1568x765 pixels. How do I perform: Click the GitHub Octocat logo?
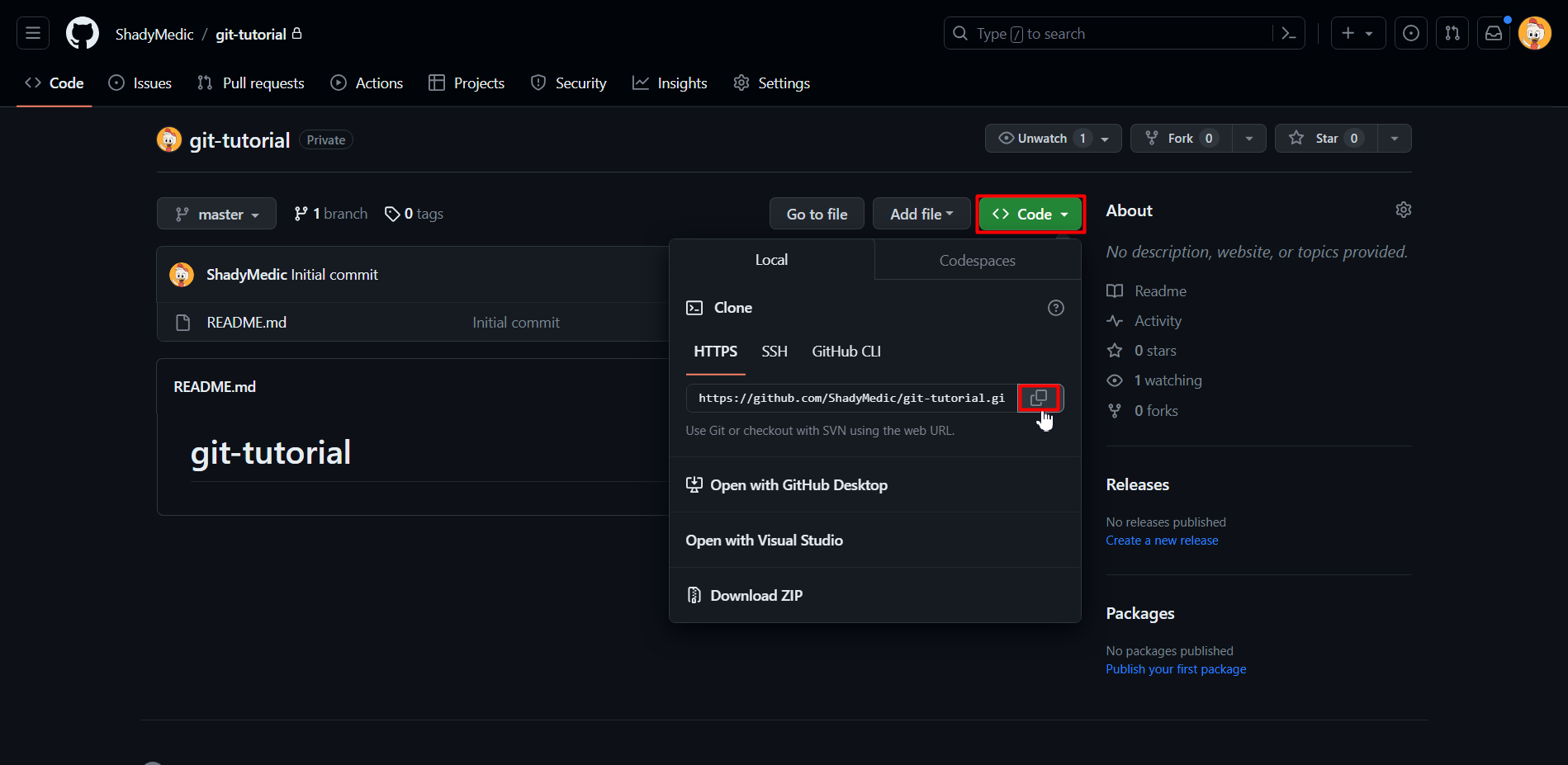[x=83, y=34]
